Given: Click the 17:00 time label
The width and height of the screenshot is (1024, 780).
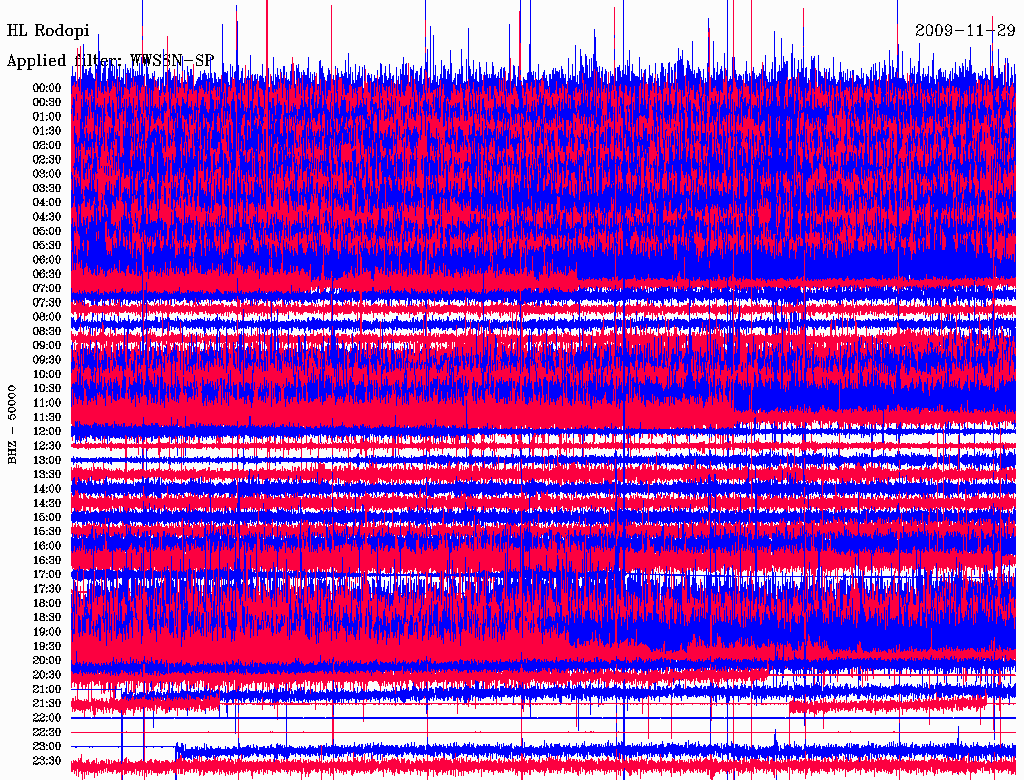Looking at the screenshot, I should pyautogui.click(x=47, y=574).
